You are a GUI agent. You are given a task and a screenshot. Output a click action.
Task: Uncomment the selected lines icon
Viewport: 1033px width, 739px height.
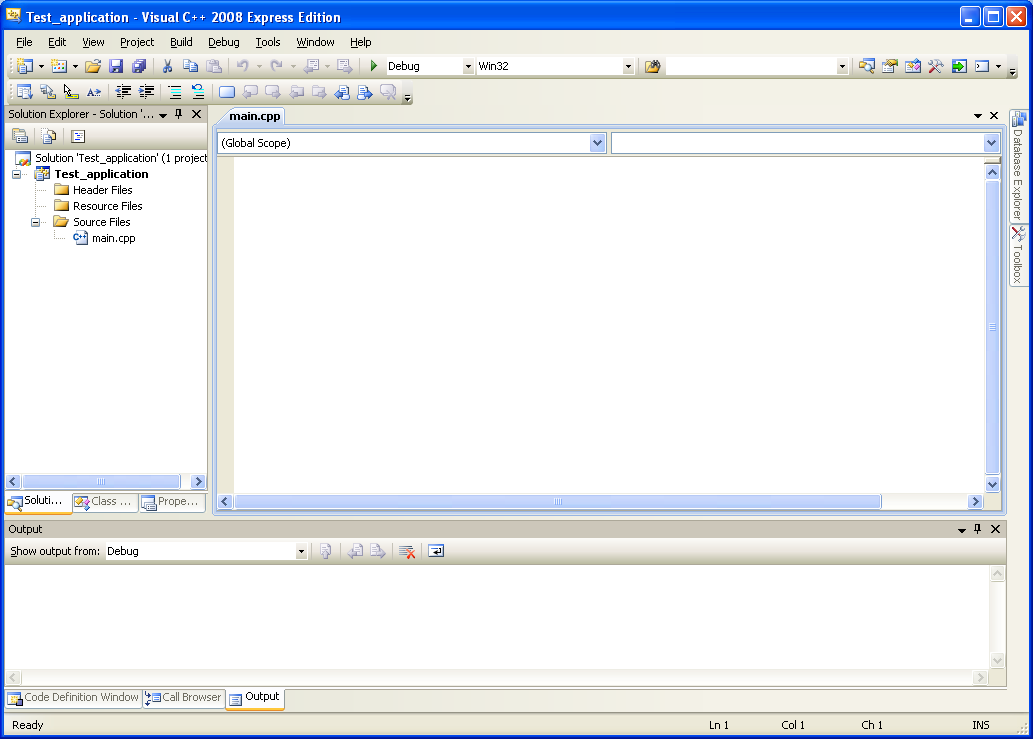click(198, 92)
